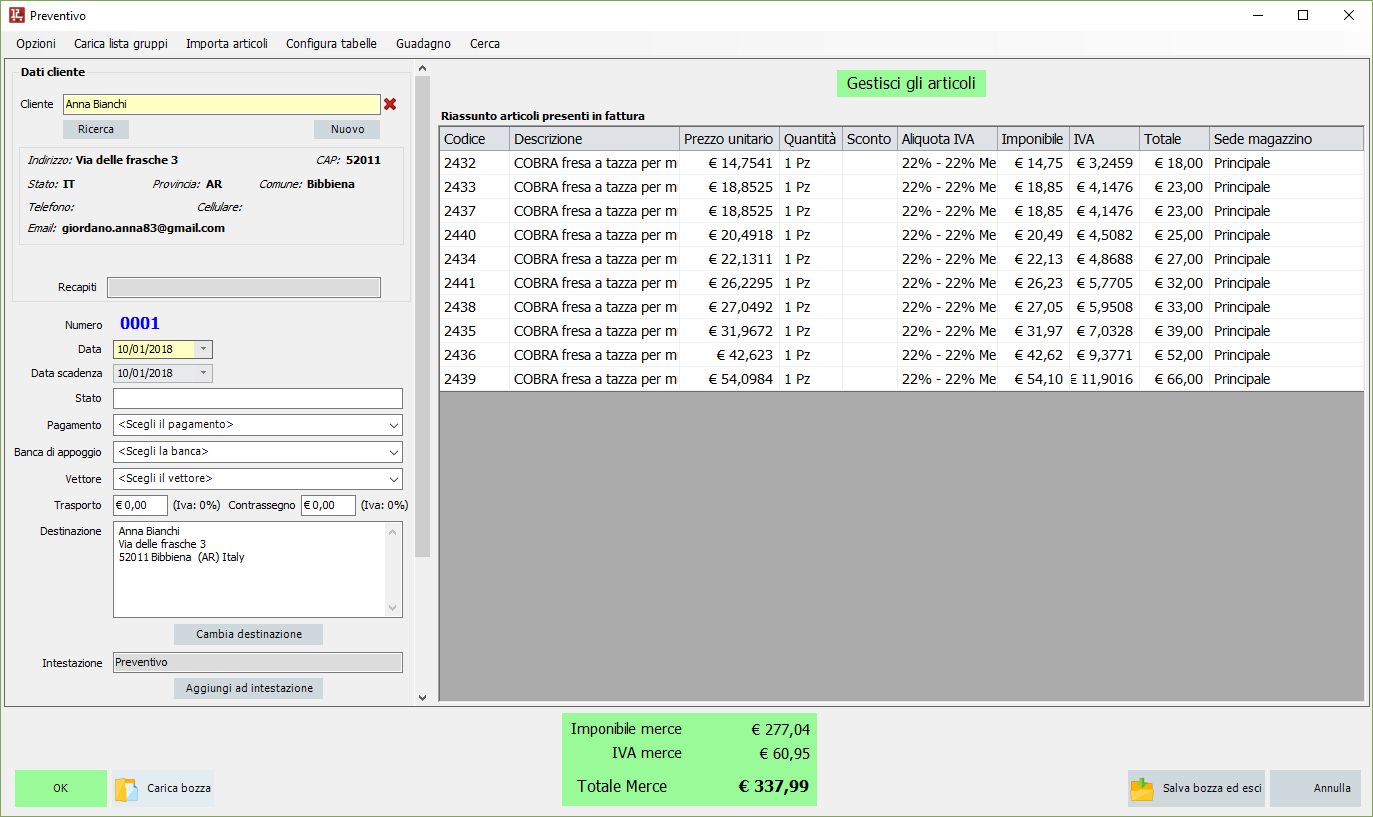
Task: Click the Imponibile column header
Action: coord(1033,139)
